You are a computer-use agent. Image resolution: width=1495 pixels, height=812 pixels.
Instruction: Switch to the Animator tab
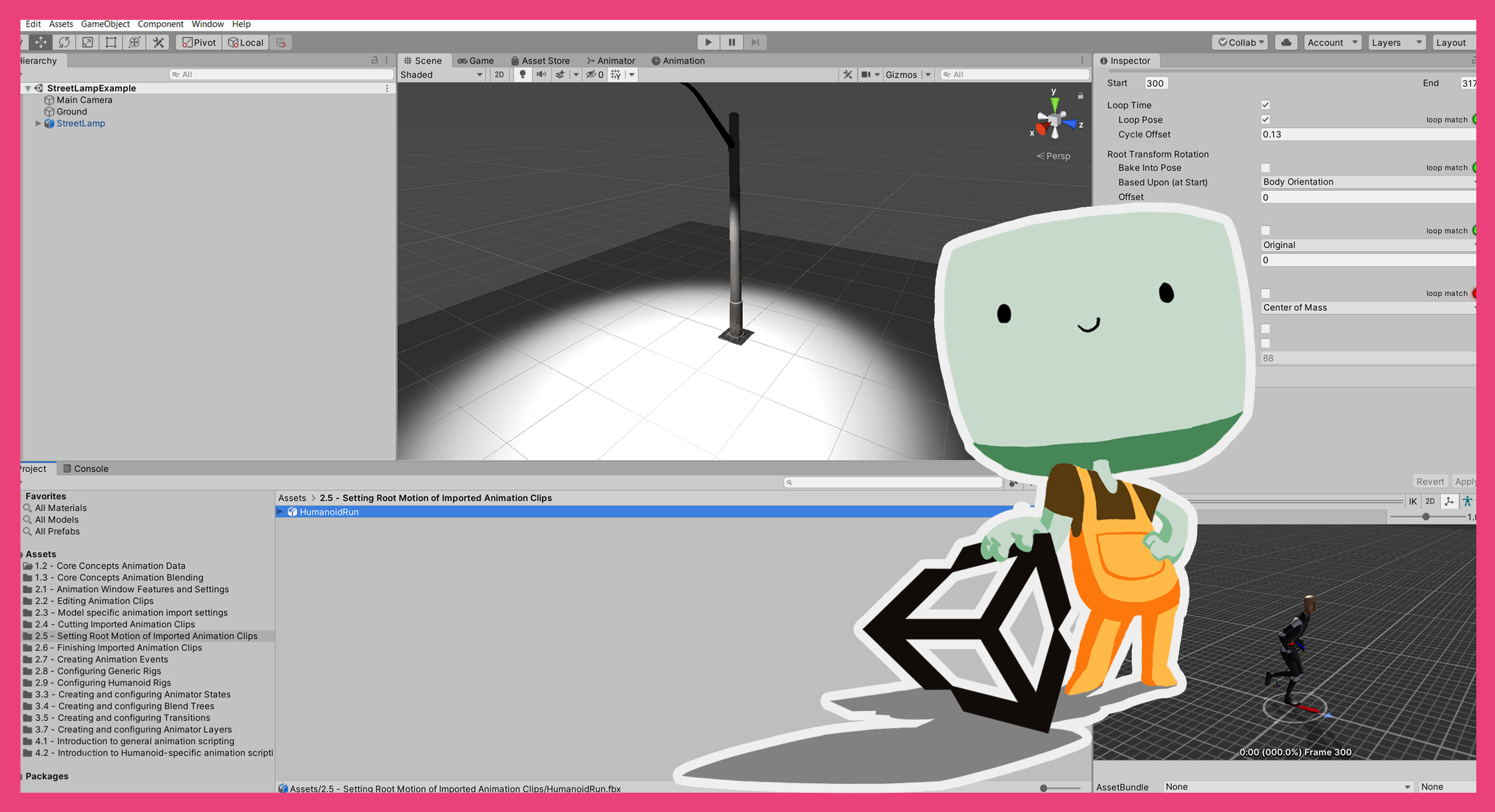pos(611,61)
